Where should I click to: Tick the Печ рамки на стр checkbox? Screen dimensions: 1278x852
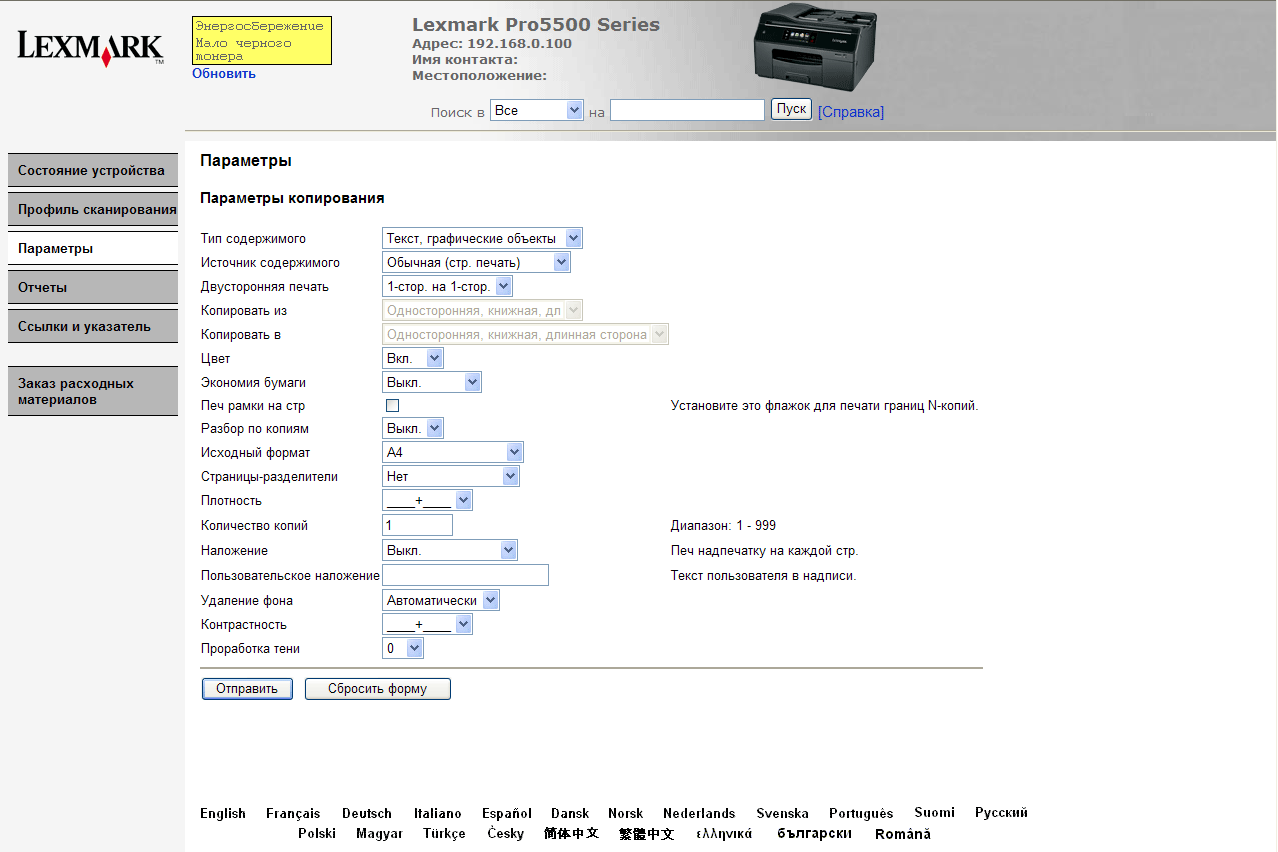point(392,406)
